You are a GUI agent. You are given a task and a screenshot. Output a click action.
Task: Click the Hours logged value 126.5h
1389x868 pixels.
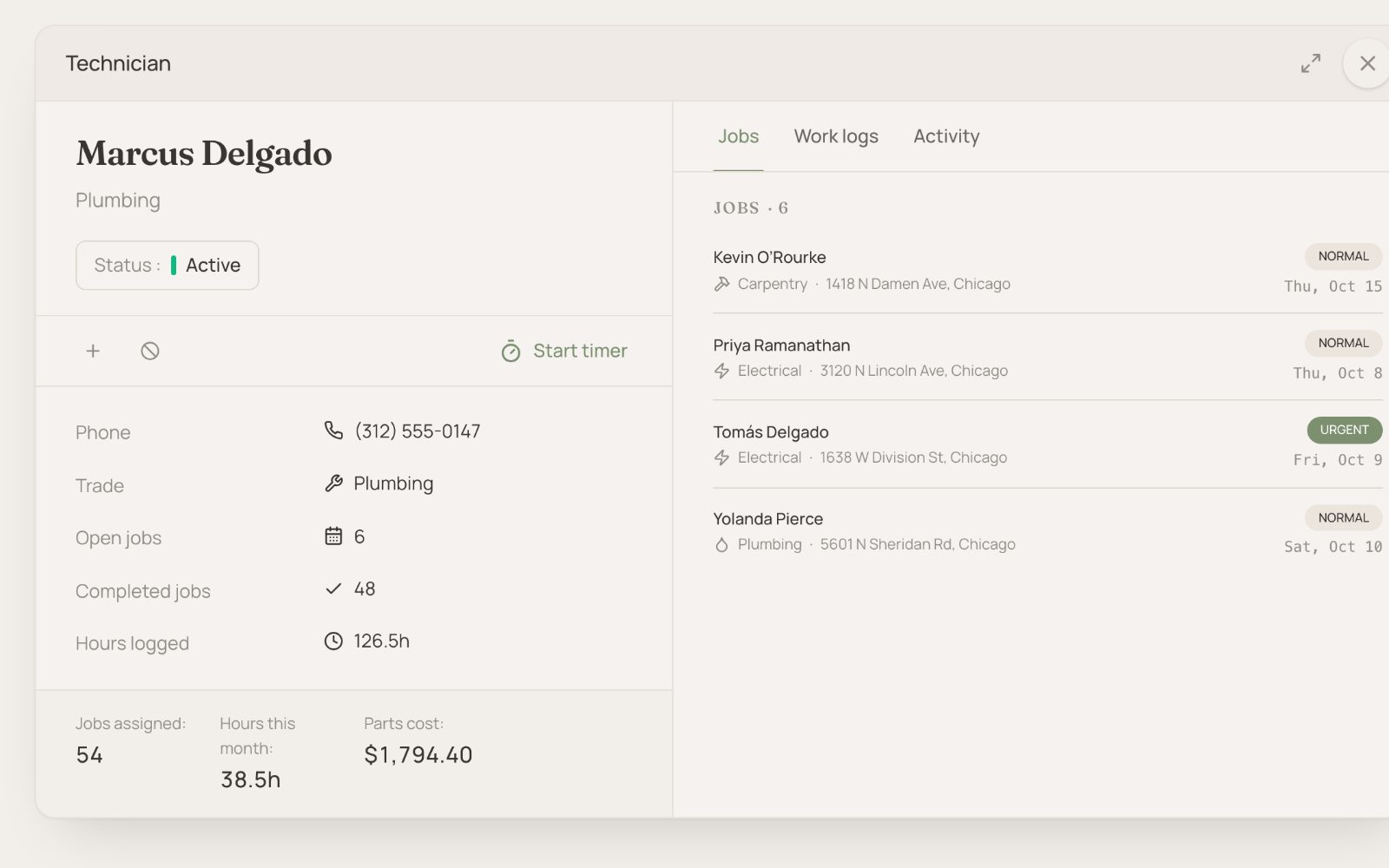pyautogui.click(x=382, y=641)
